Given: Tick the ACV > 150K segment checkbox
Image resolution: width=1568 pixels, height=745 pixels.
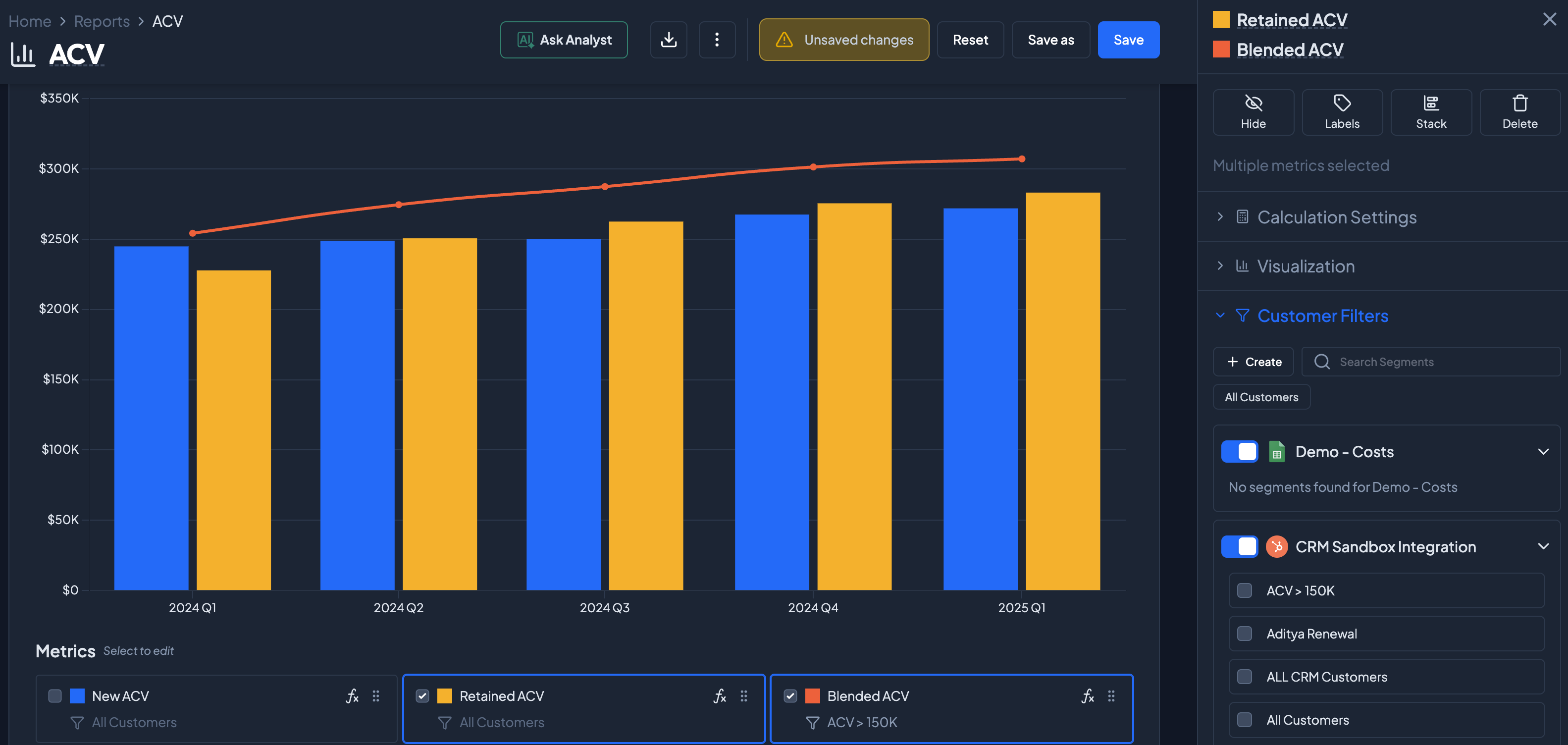Looking at the screenshot, I should [1245, 590].
